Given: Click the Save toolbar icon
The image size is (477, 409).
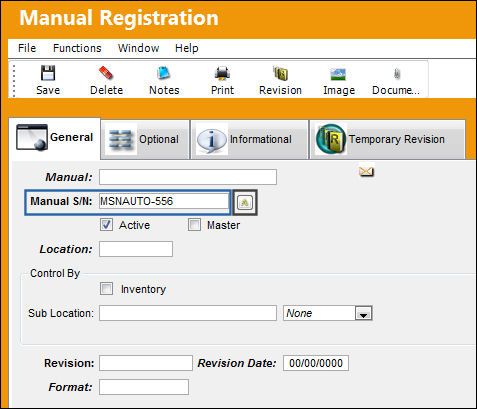Looking at the screenshot, I should [x=48, y=73].
